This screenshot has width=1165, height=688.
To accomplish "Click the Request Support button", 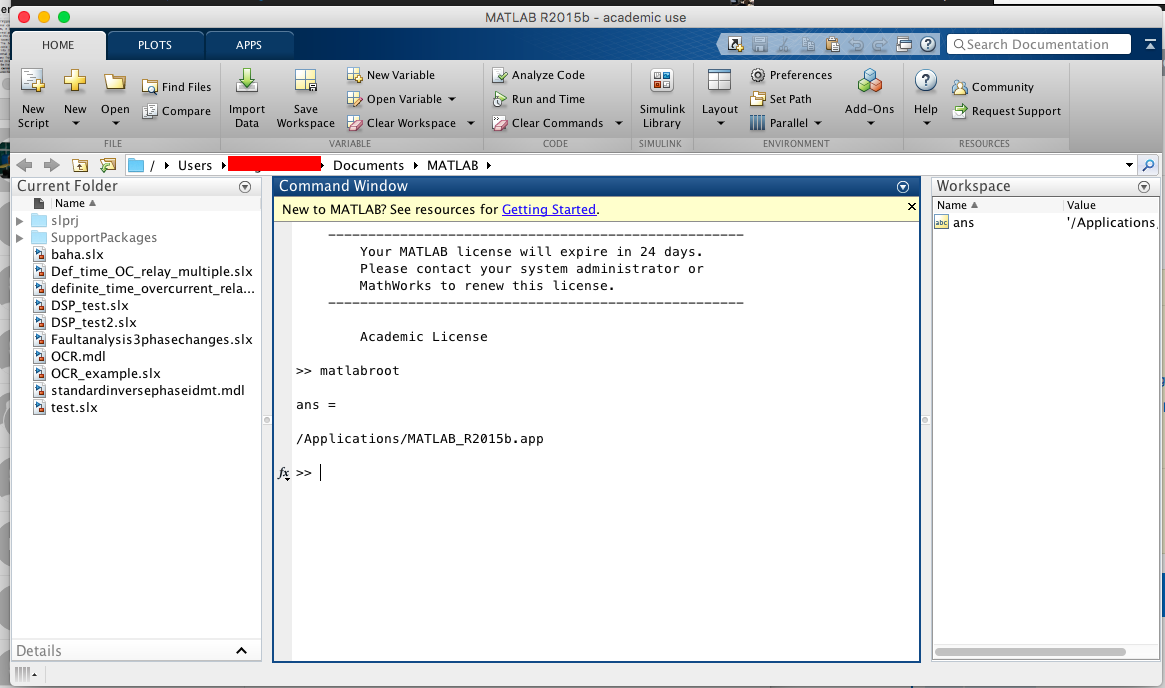I will coord(1008,111).
